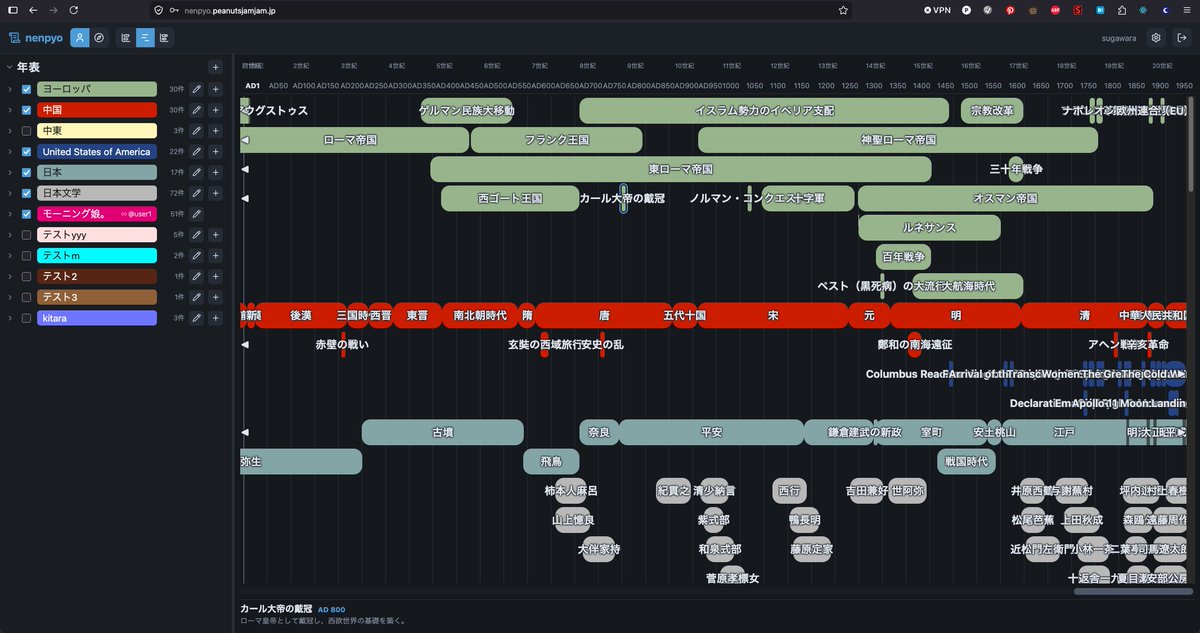
Task: Click the browser address bar
Action: pyautogui.click(x=500, y=10)
